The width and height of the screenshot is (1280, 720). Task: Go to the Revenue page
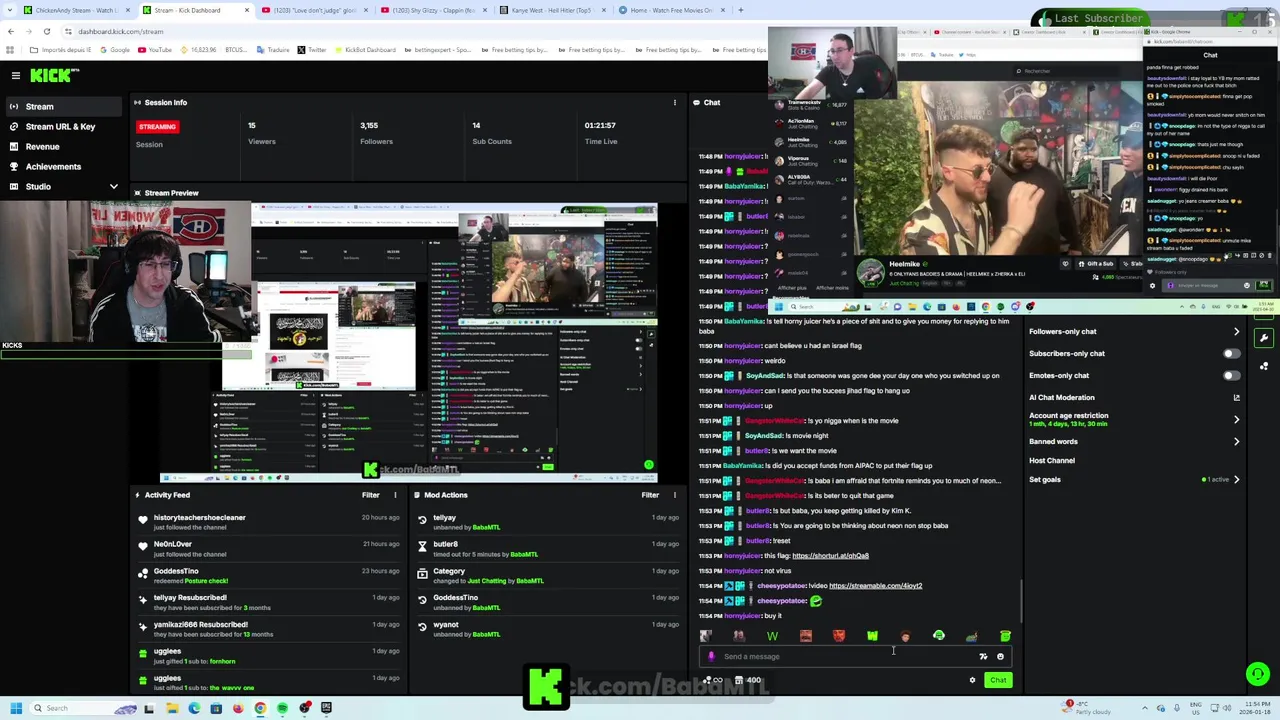tap(42, 147)
